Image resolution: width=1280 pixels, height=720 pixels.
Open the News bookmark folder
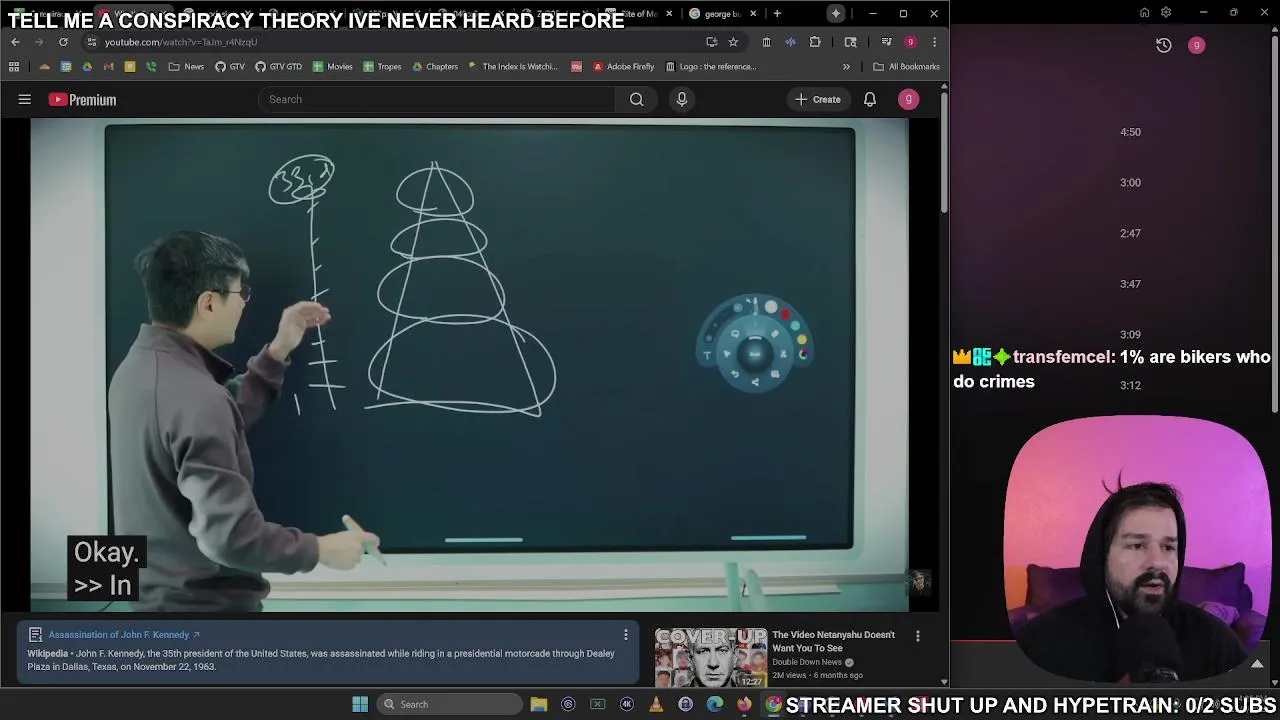tap(186, 67)
